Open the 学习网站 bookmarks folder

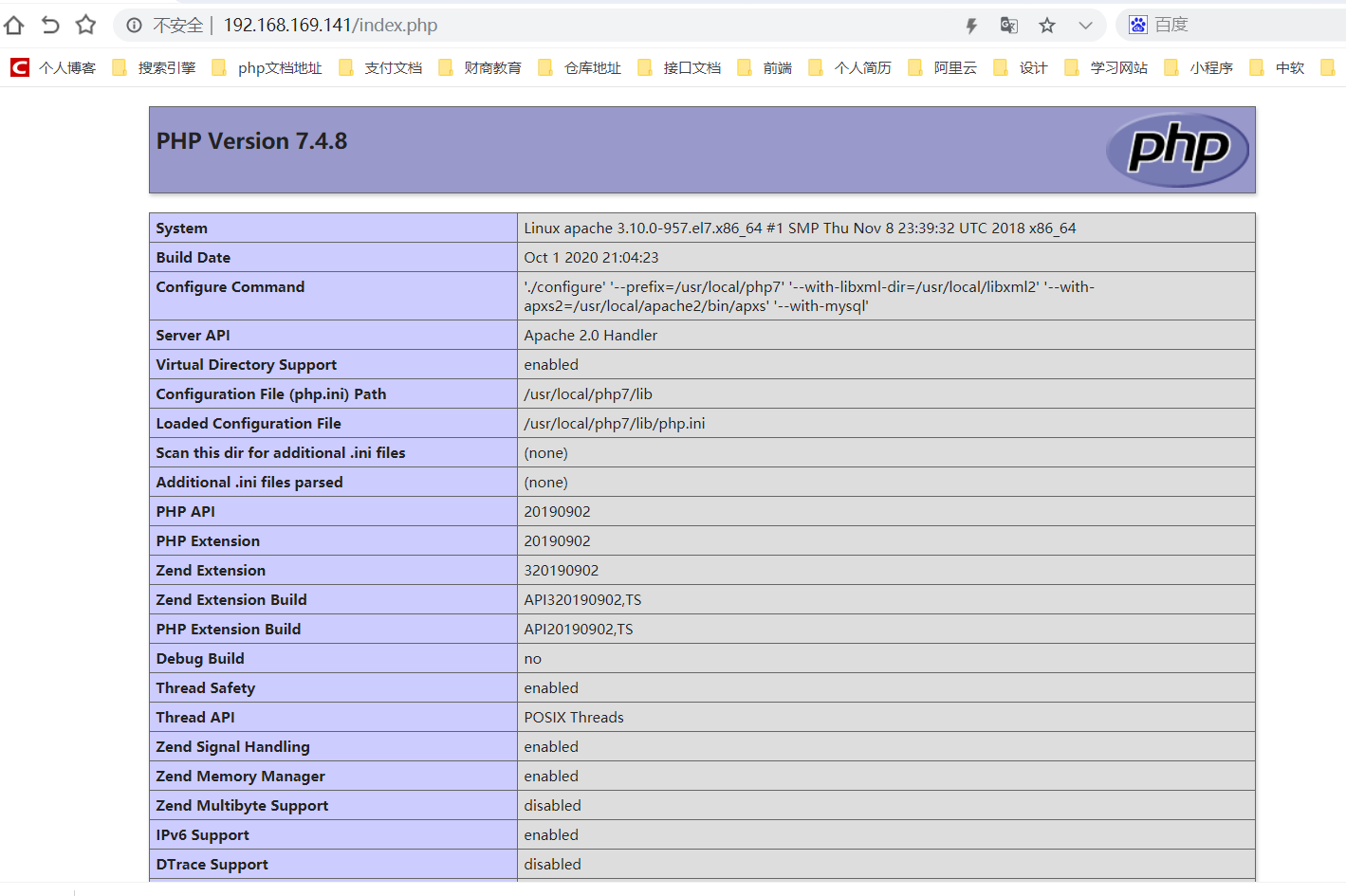click(x=1119, y=66)
